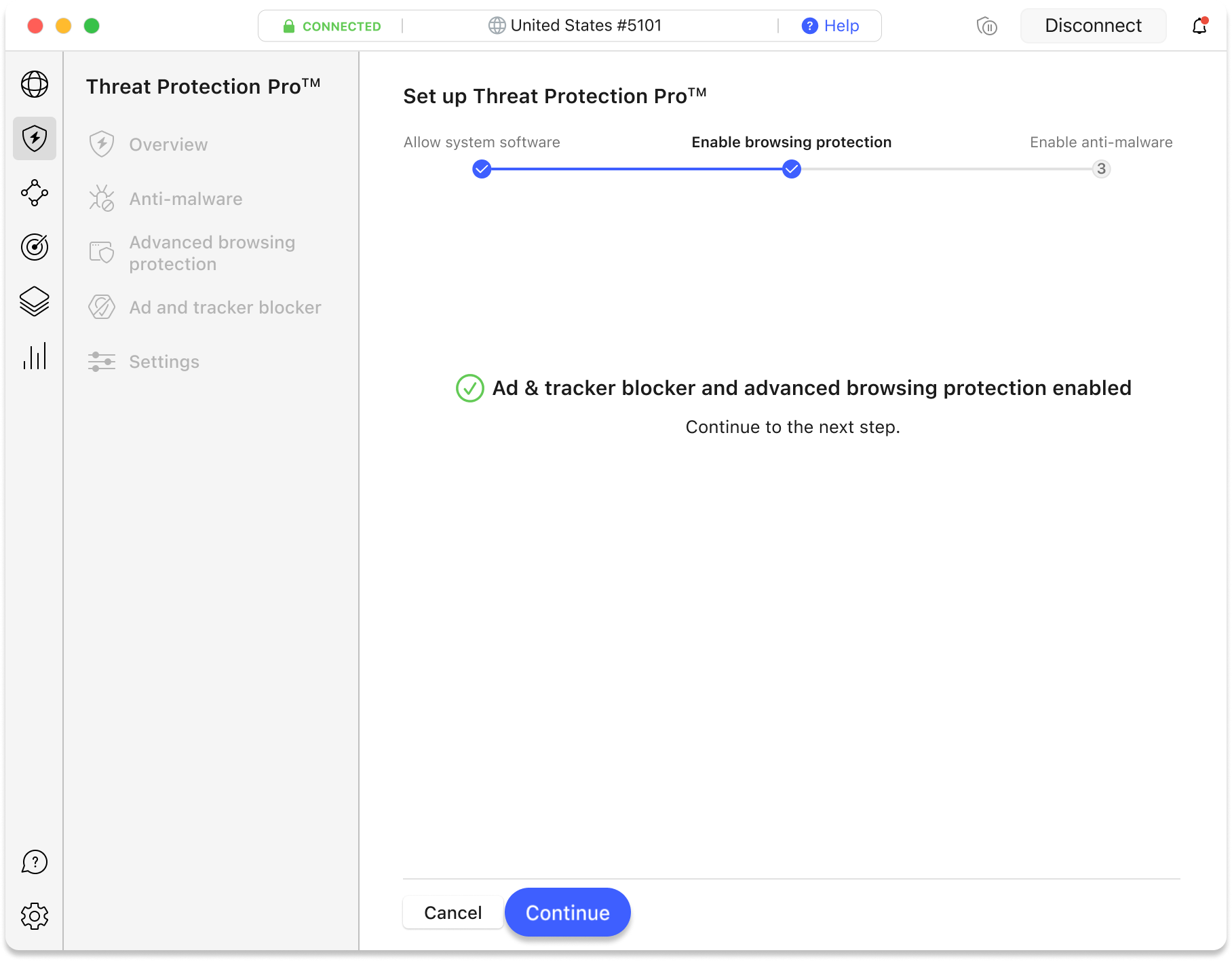Open Advanced browsing protection section
This screenshot has height=961, width=1232.
click(212, 253)
